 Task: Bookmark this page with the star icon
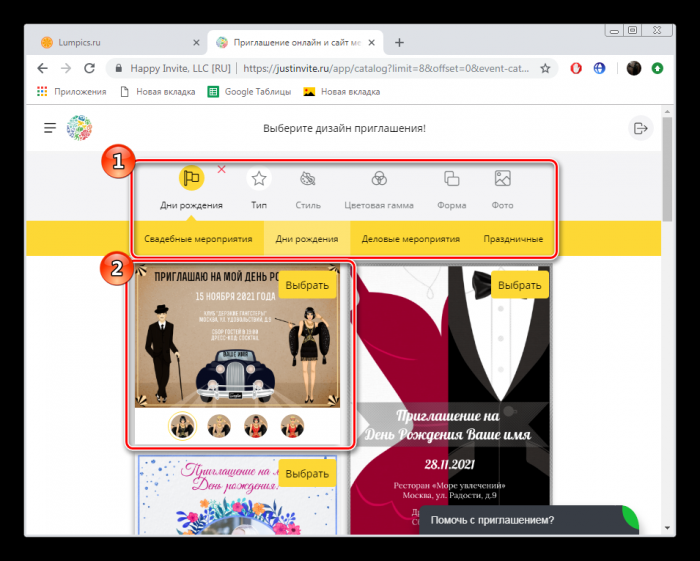(545, 68)
